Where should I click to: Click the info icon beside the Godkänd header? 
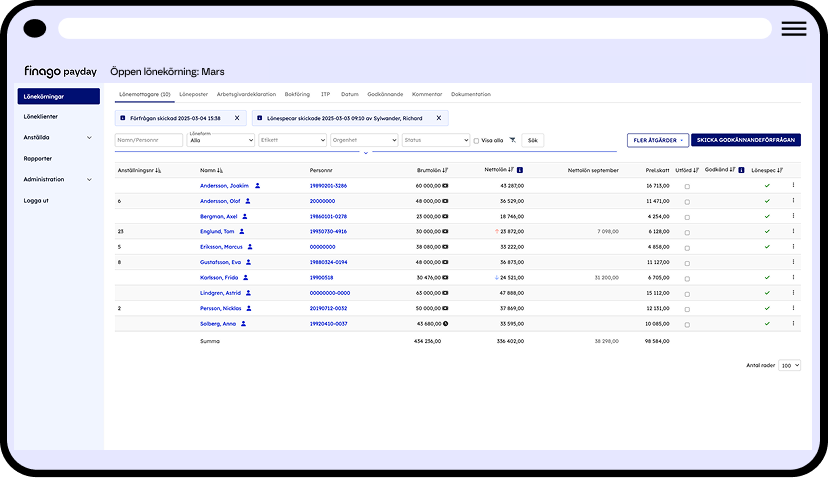click(x=741, y=170)
